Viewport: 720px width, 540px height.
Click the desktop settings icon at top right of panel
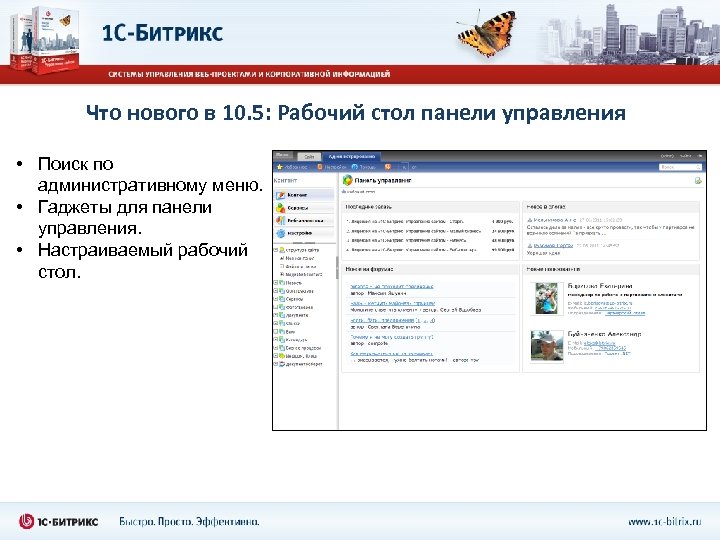(x=698, y=181)
